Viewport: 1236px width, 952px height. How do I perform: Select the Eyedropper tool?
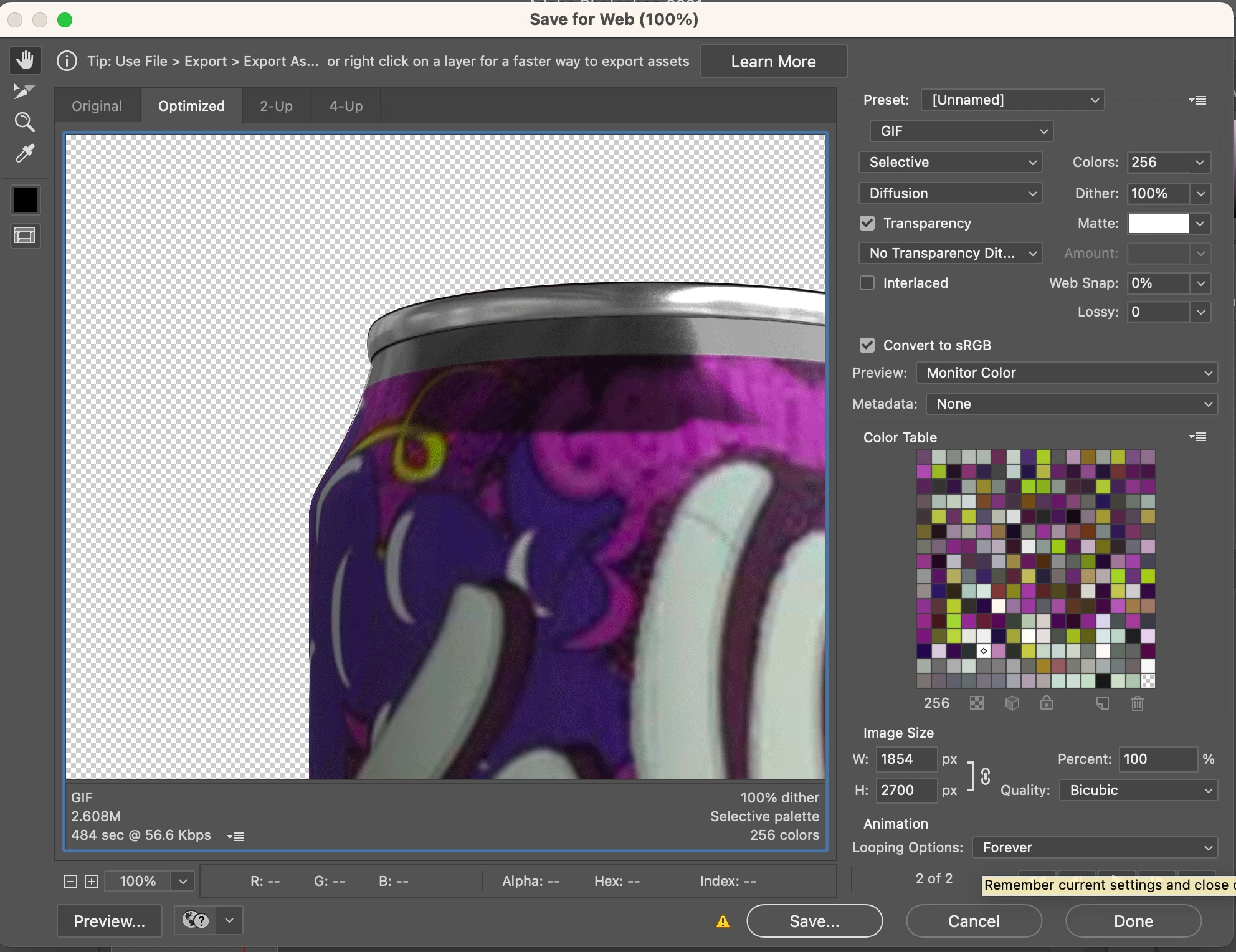(25, 153)
